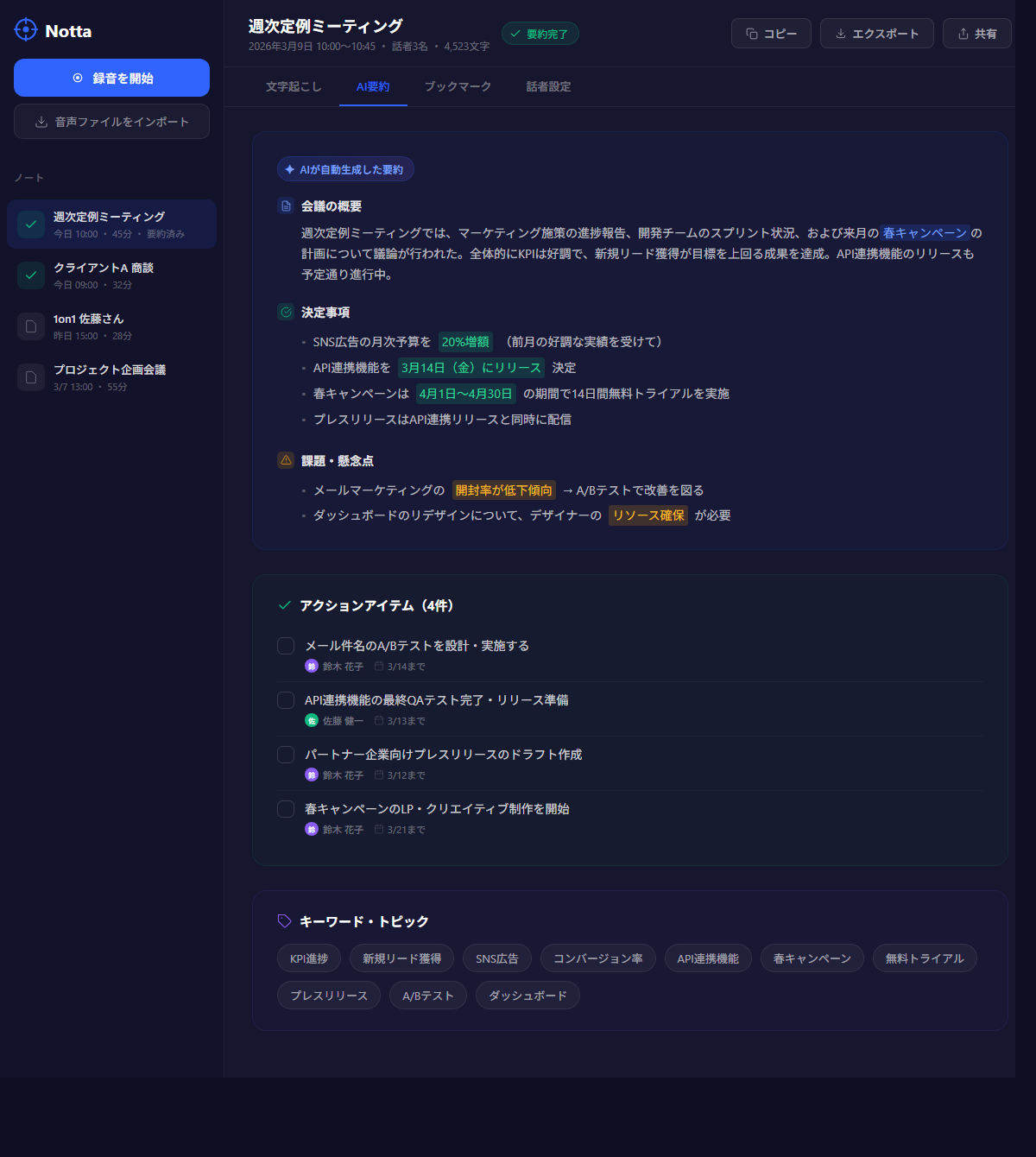Click the document icon beside 1on1 佐藤さん

pyautogui.click(x=31, y=326)
